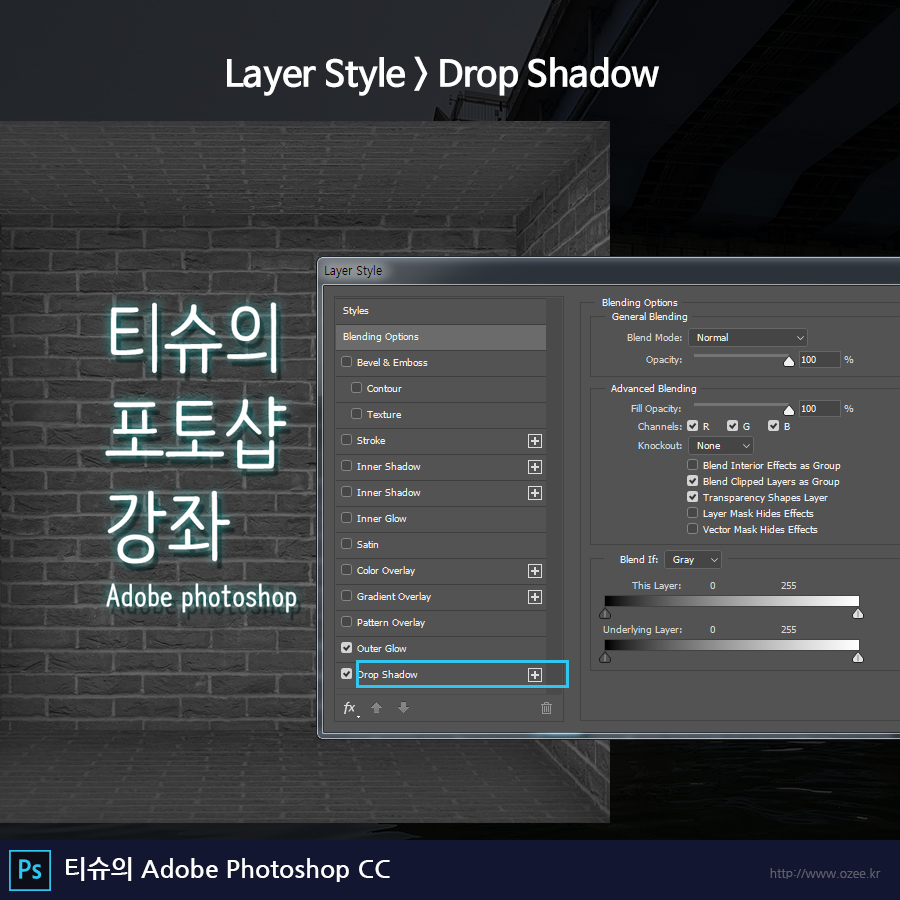Image resolution: width=900 pixels, height=900 pixels.
Task: Expand the Blend If Gray dropdown
Action: point(693,560)
